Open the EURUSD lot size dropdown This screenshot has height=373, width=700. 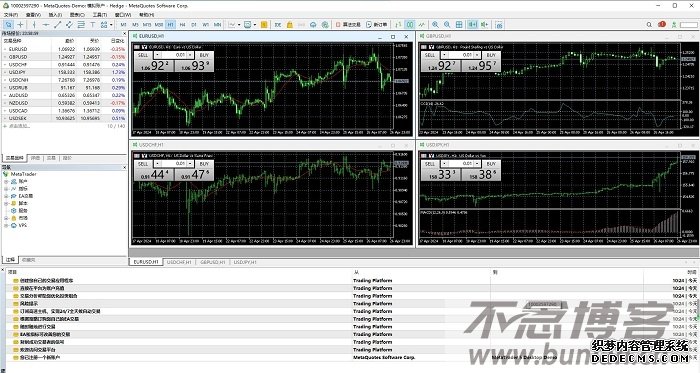158,55
